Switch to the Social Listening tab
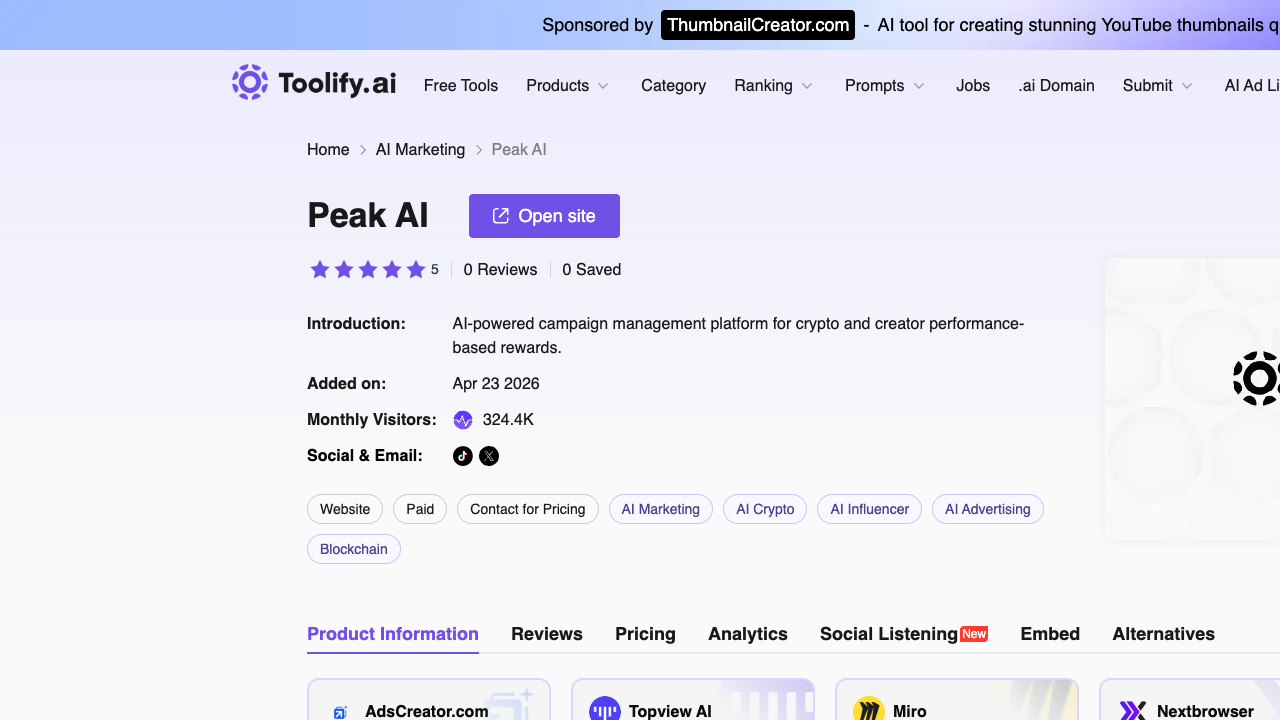 (904, 634)
